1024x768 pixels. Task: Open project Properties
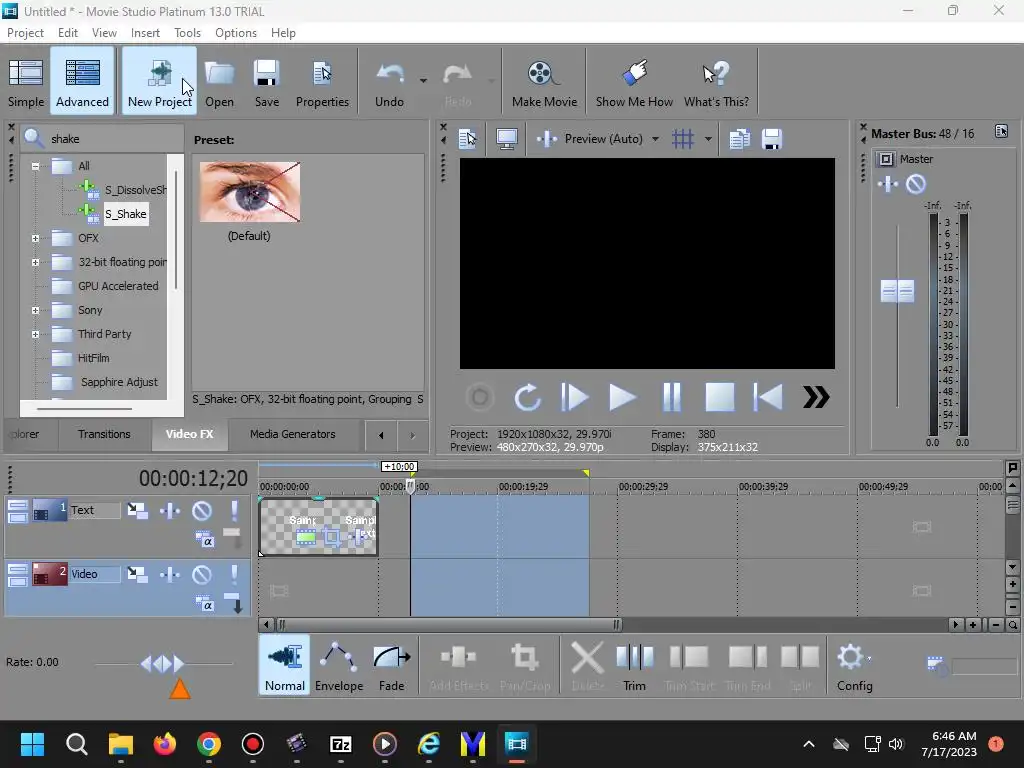click(322, 81)
